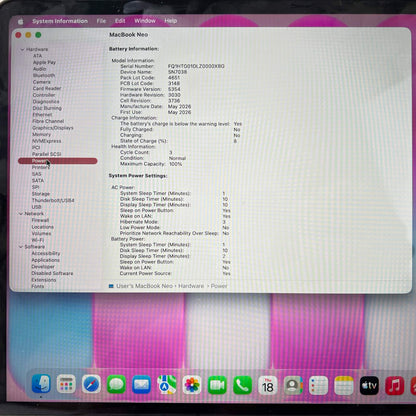Open the File menu

point(101,21)
